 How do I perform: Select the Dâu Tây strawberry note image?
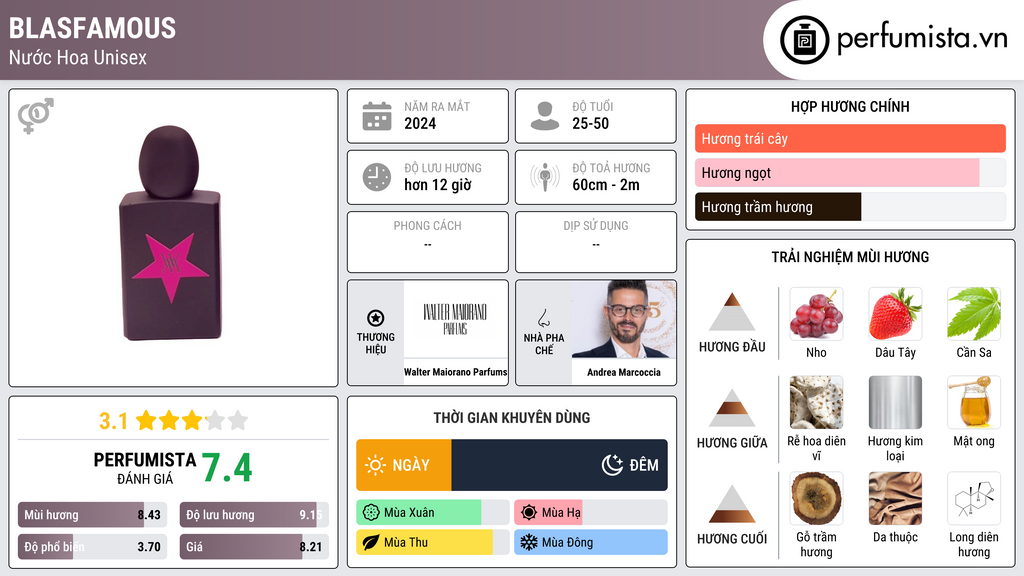point(895,313)
